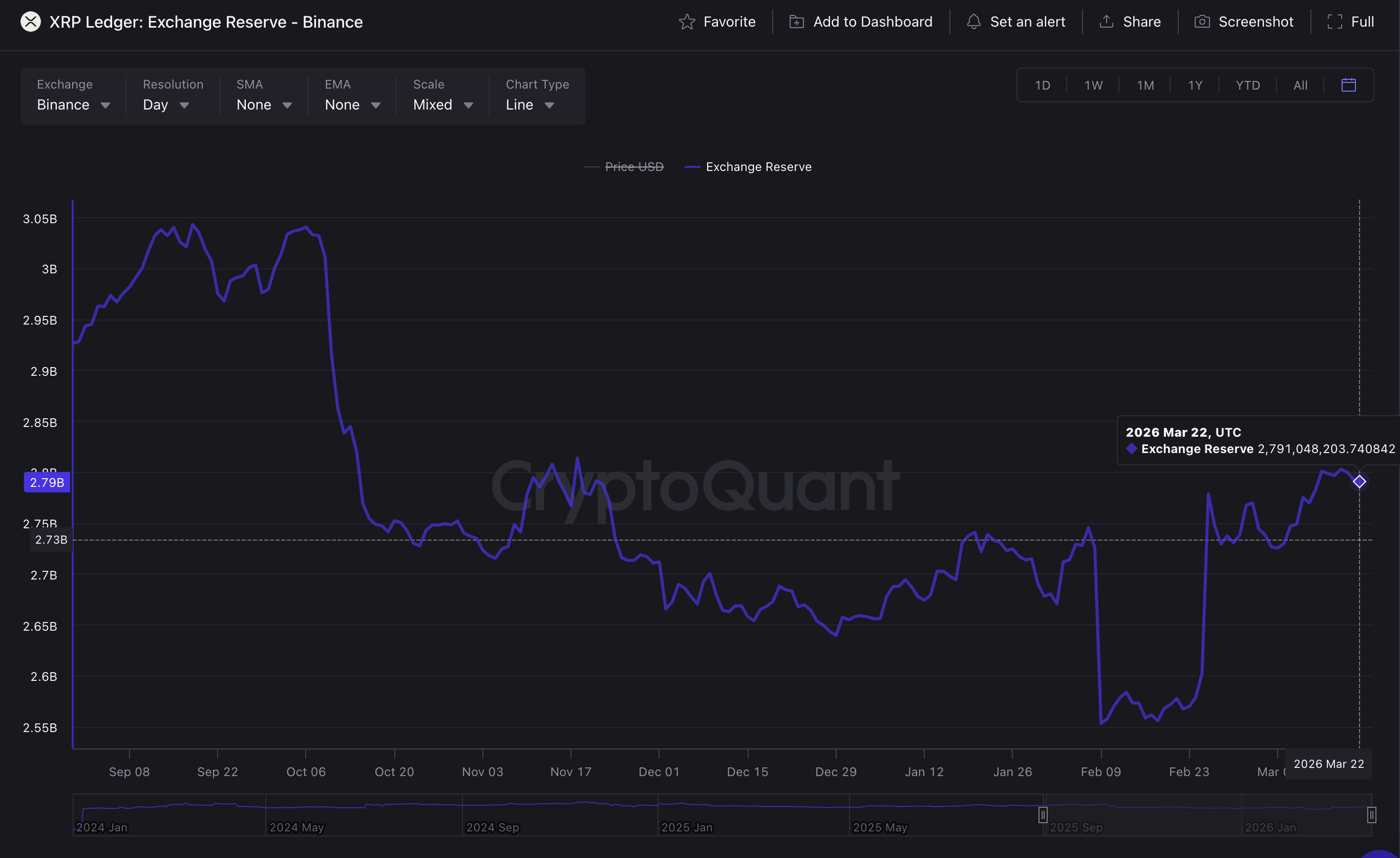Click the highlighted Mar 22 data point marker

pyautogui.click(x=1359, y=482)
